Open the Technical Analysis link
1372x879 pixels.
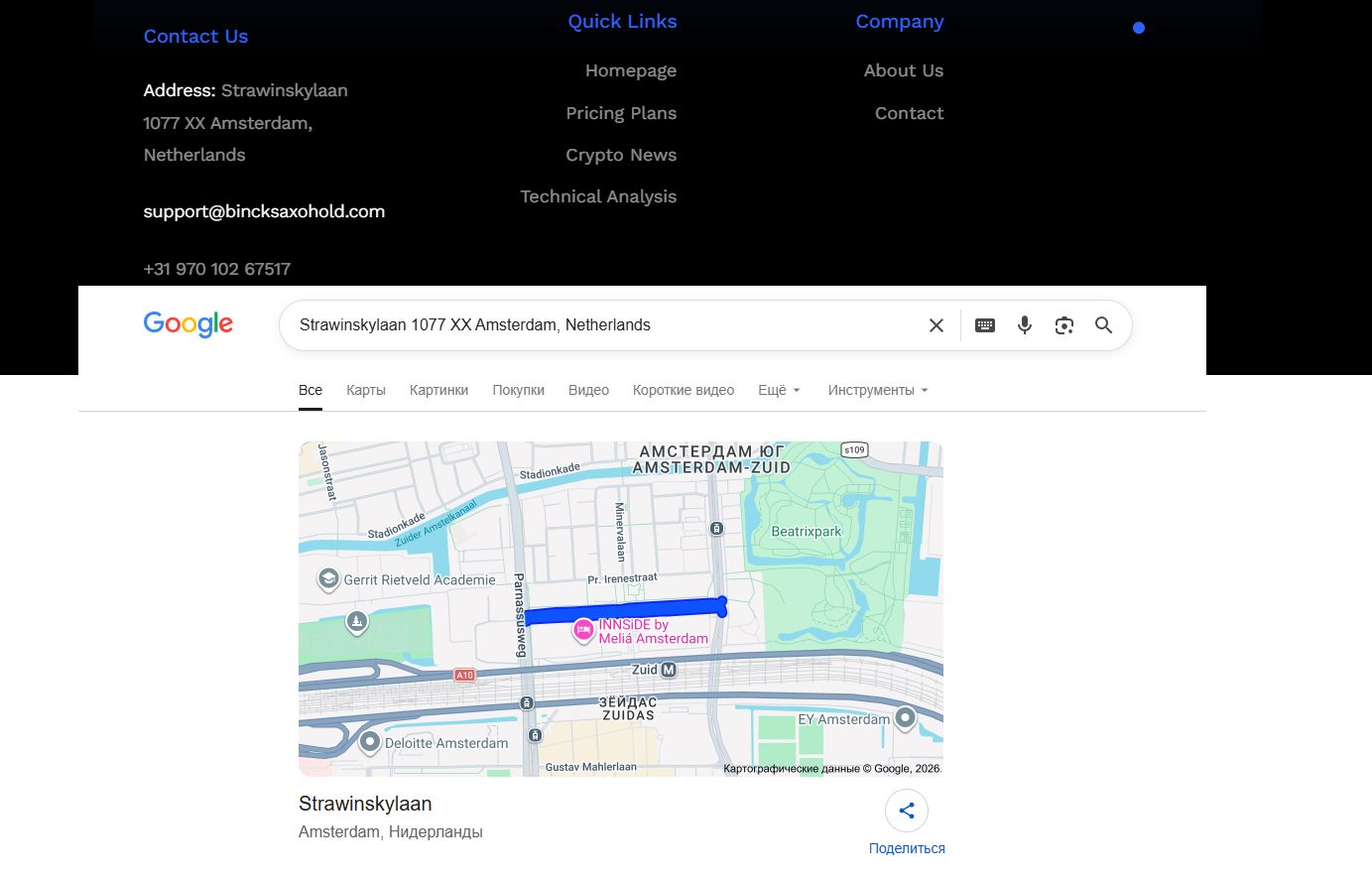(598, 196)
